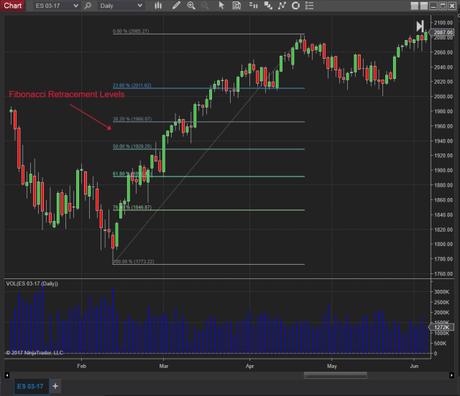This screenshot has height=396, width=460.
Task: Jump to the most recent bar arrow
Action: (x=420, y=26)
